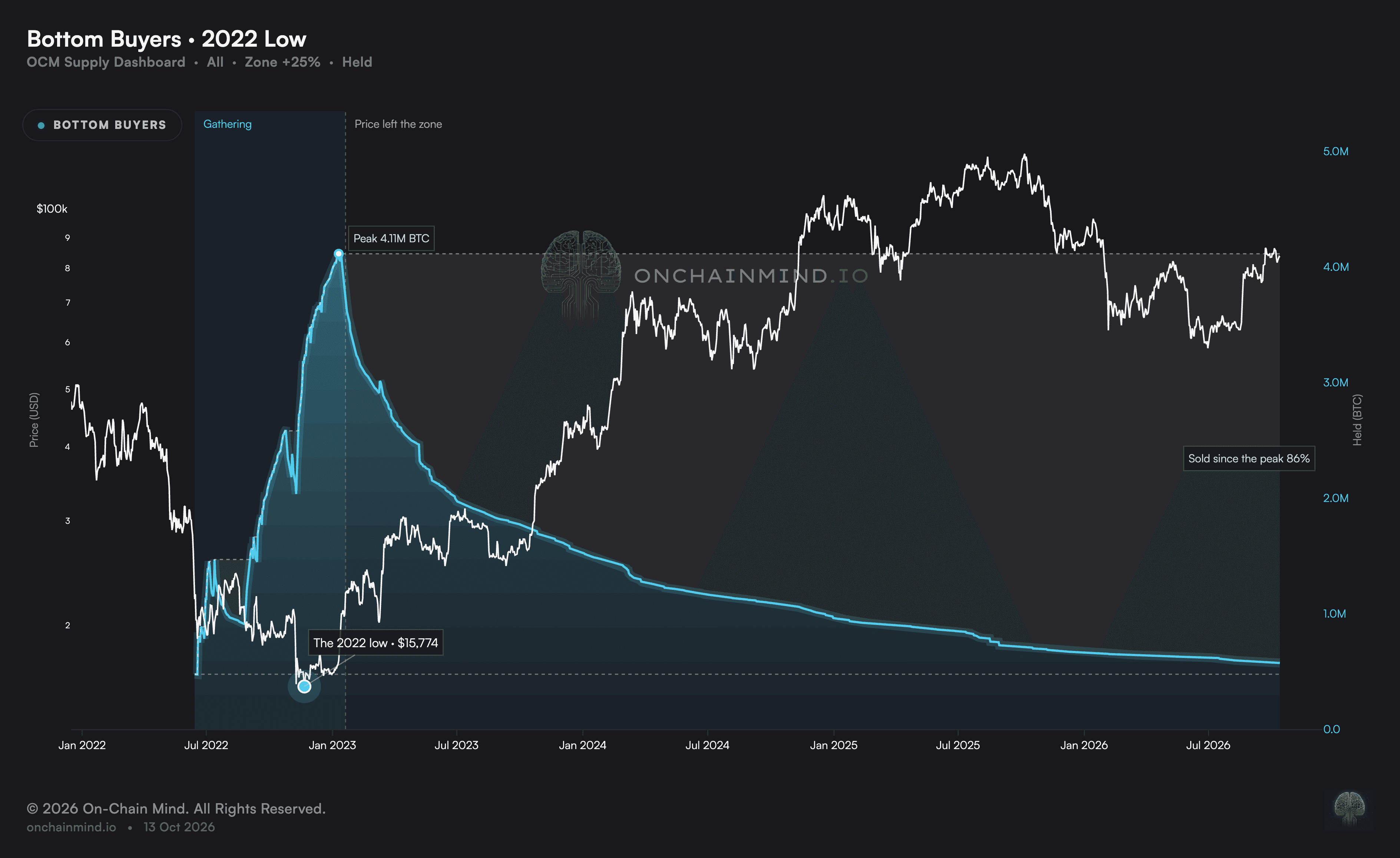Click the 'Bottom Buyers • 2022 Low' title
Screen dimensions: 1400x858
[166, 39]
